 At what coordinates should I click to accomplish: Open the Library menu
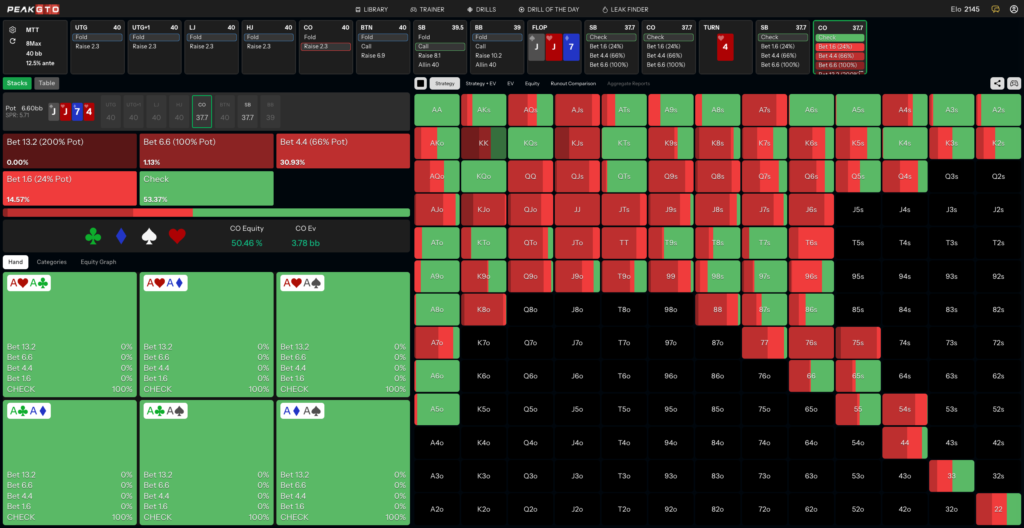(372, 9)
